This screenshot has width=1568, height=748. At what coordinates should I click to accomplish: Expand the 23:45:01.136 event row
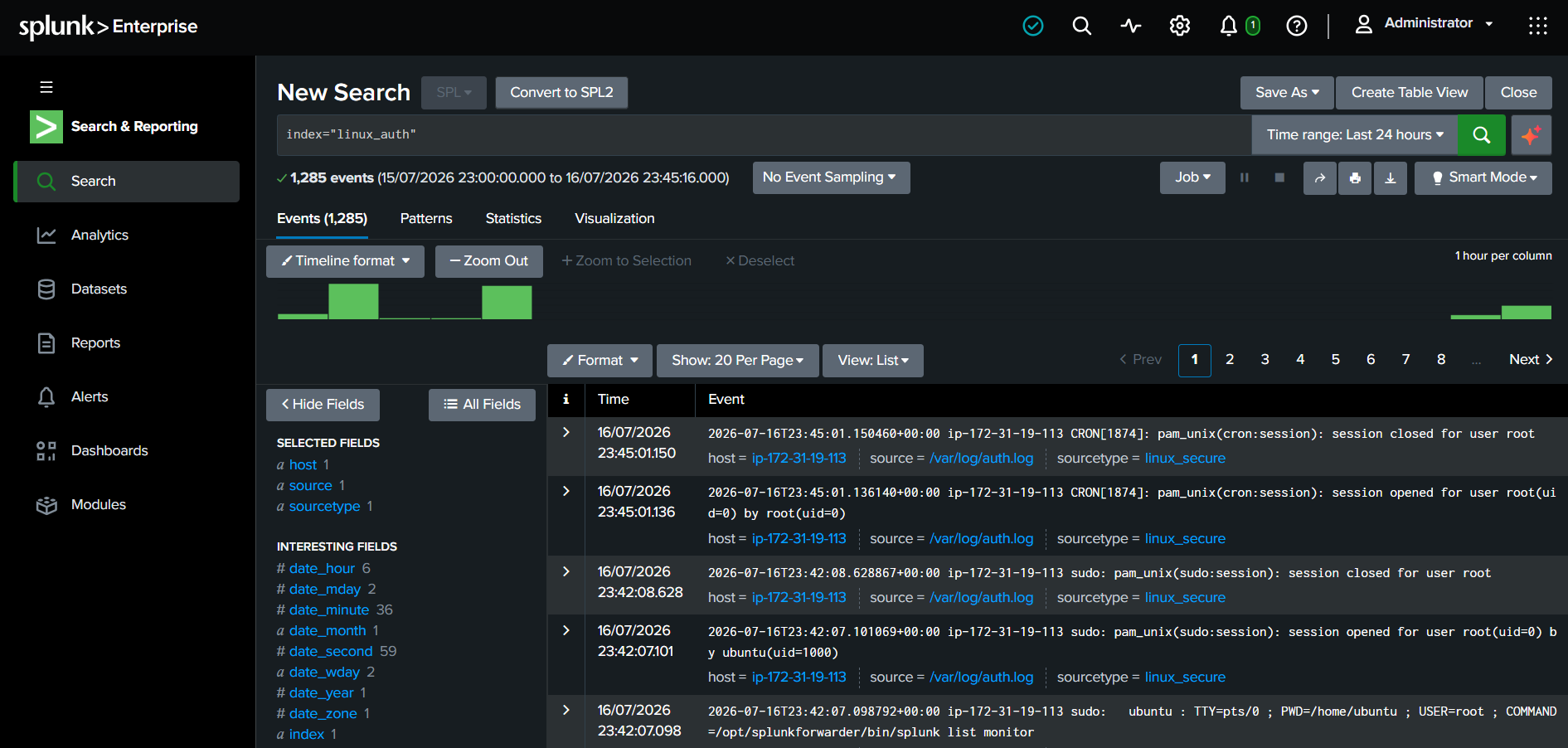click(x=566, y=491)
